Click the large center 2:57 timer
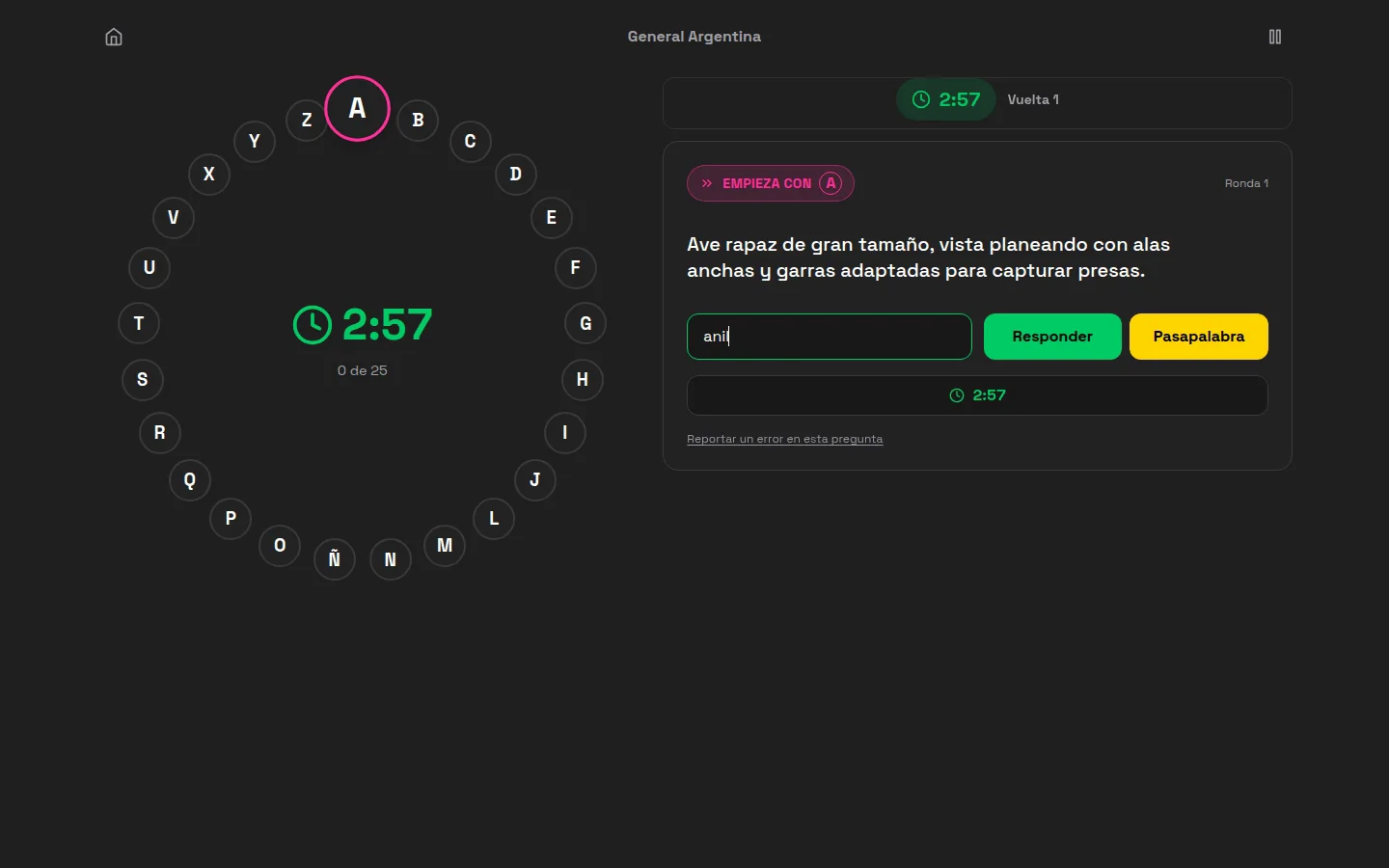 tap(363, 325)
